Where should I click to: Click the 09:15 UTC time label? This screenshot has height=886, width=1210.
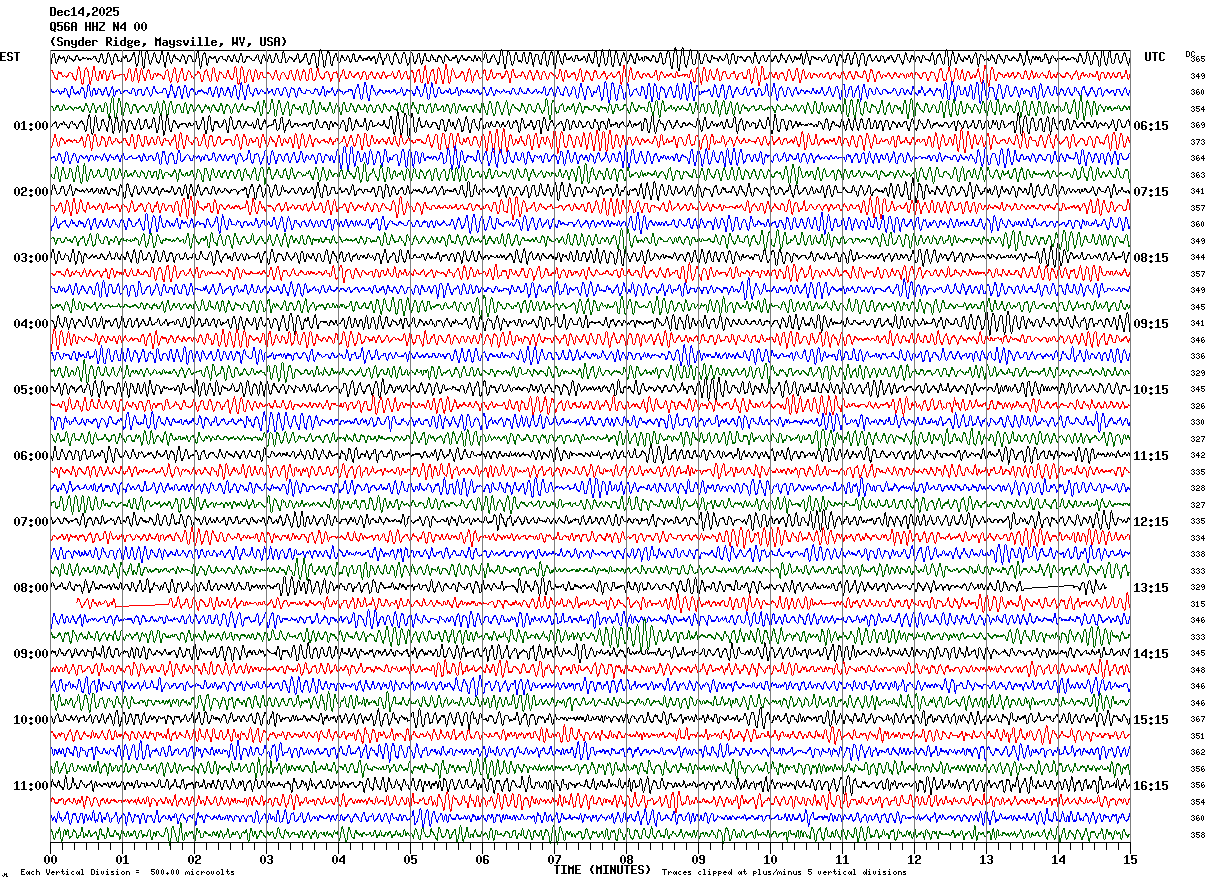(x=1150, y=324)
